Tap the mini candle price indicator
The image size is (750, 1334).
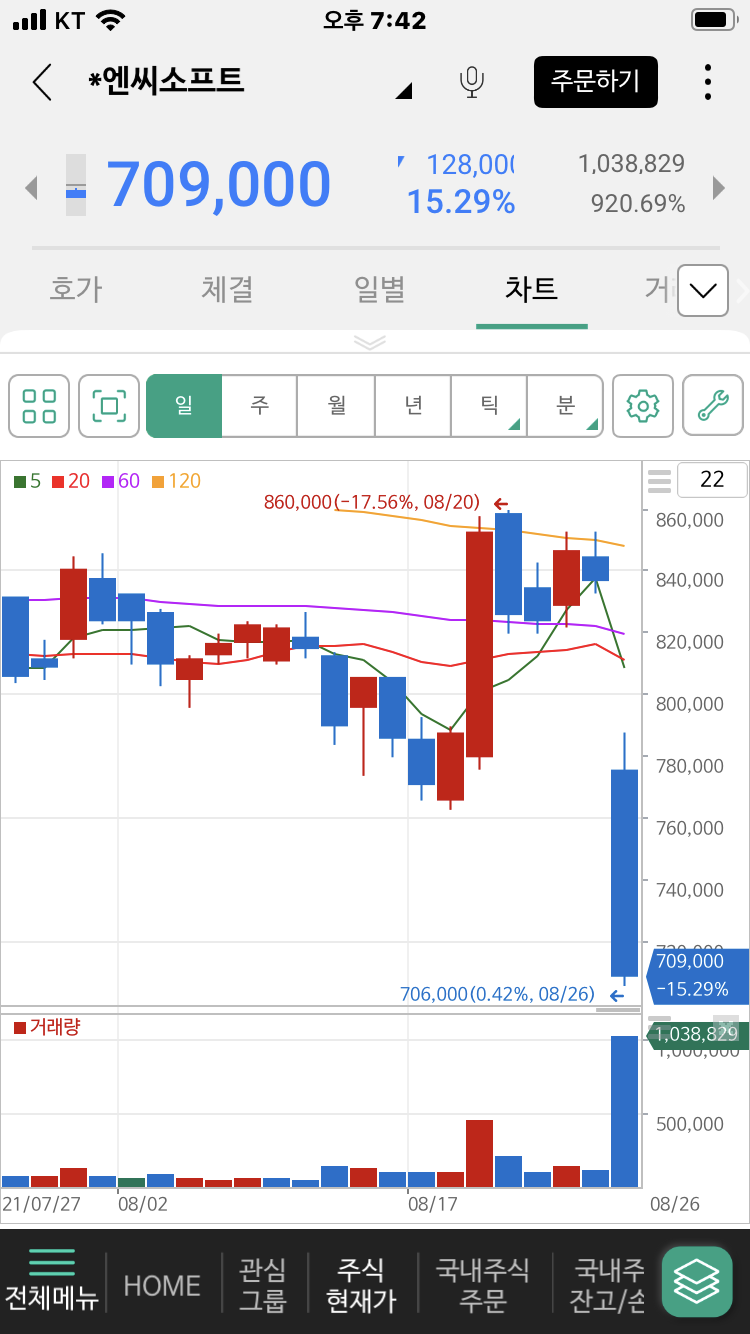tap(76, 185)
